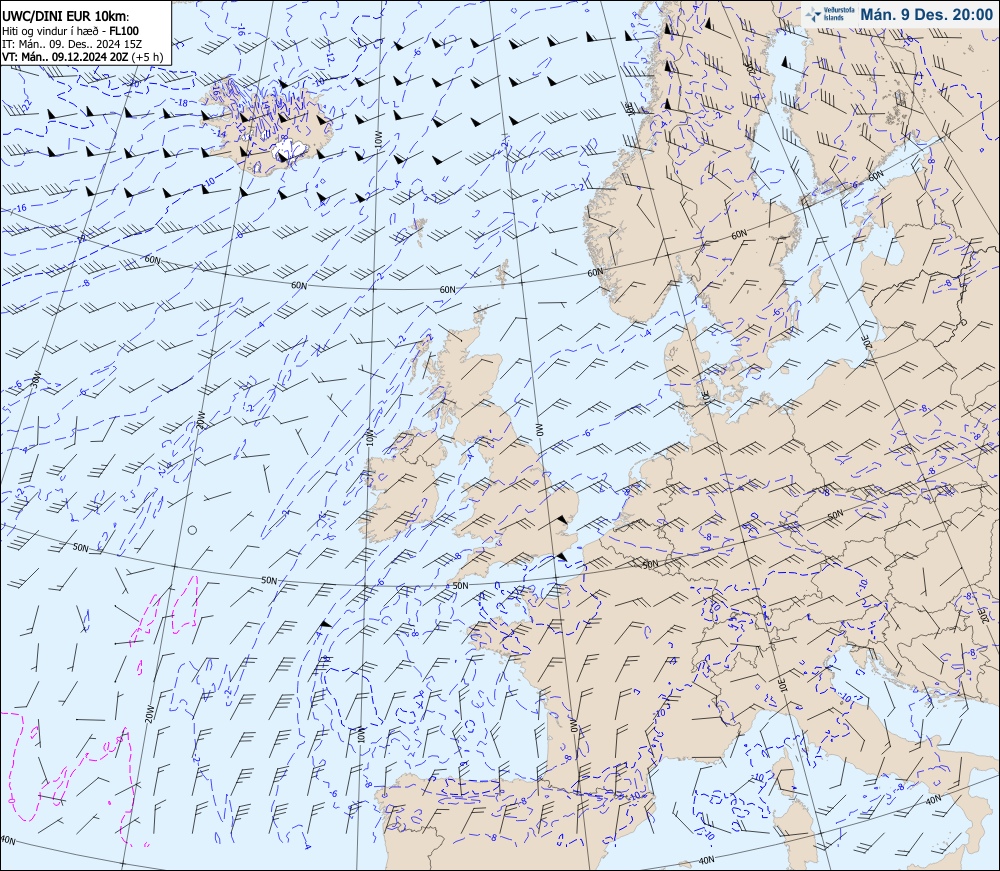Click the "IT: Mán.. 09. Des.. 2024 15Z" line
Image resolution: width=1000 pixels, height=871 pixels.
coord(72,43)
